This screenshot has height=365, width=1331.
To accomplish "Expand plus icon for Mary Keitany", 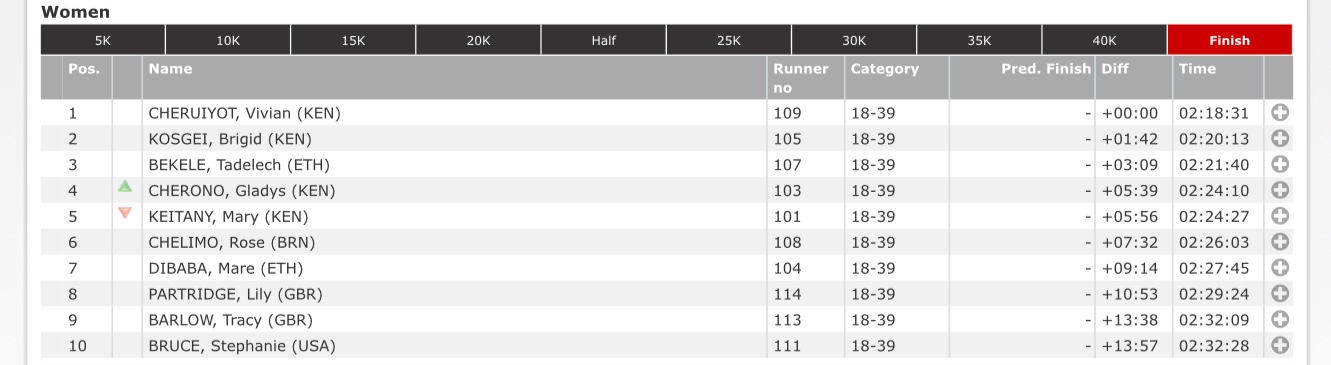I will [1279, 216].
